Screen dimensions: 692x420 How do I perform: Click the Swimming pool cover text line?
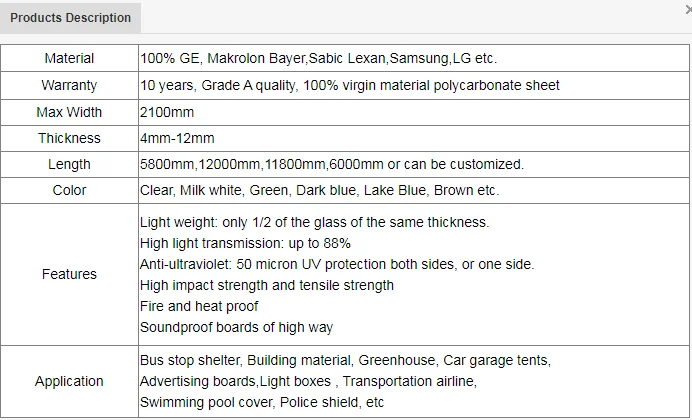pos(262,402)
